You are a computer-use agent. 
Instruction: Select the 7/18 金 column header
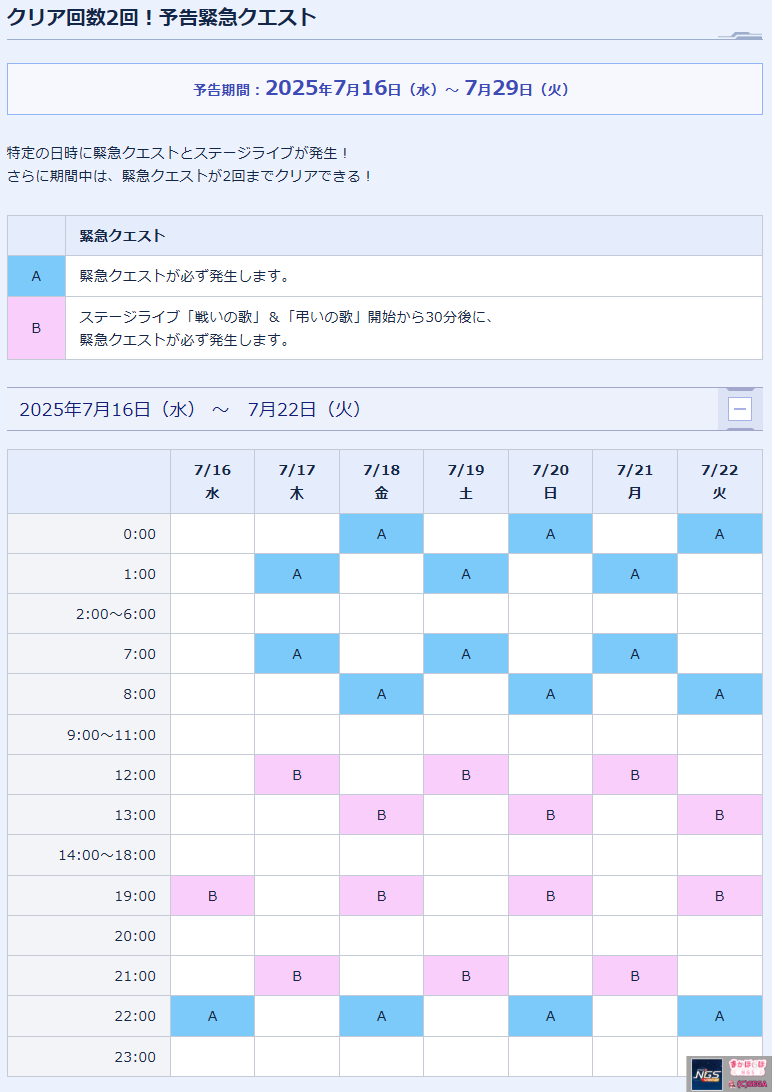click(381, 481)
